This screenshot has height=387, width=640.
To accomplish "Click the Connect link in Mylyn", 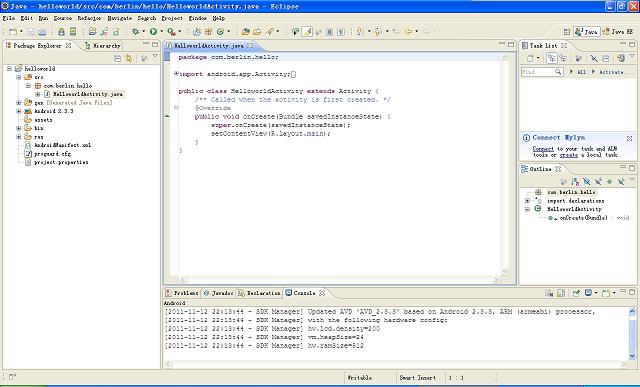I will [x=543, y=149].
